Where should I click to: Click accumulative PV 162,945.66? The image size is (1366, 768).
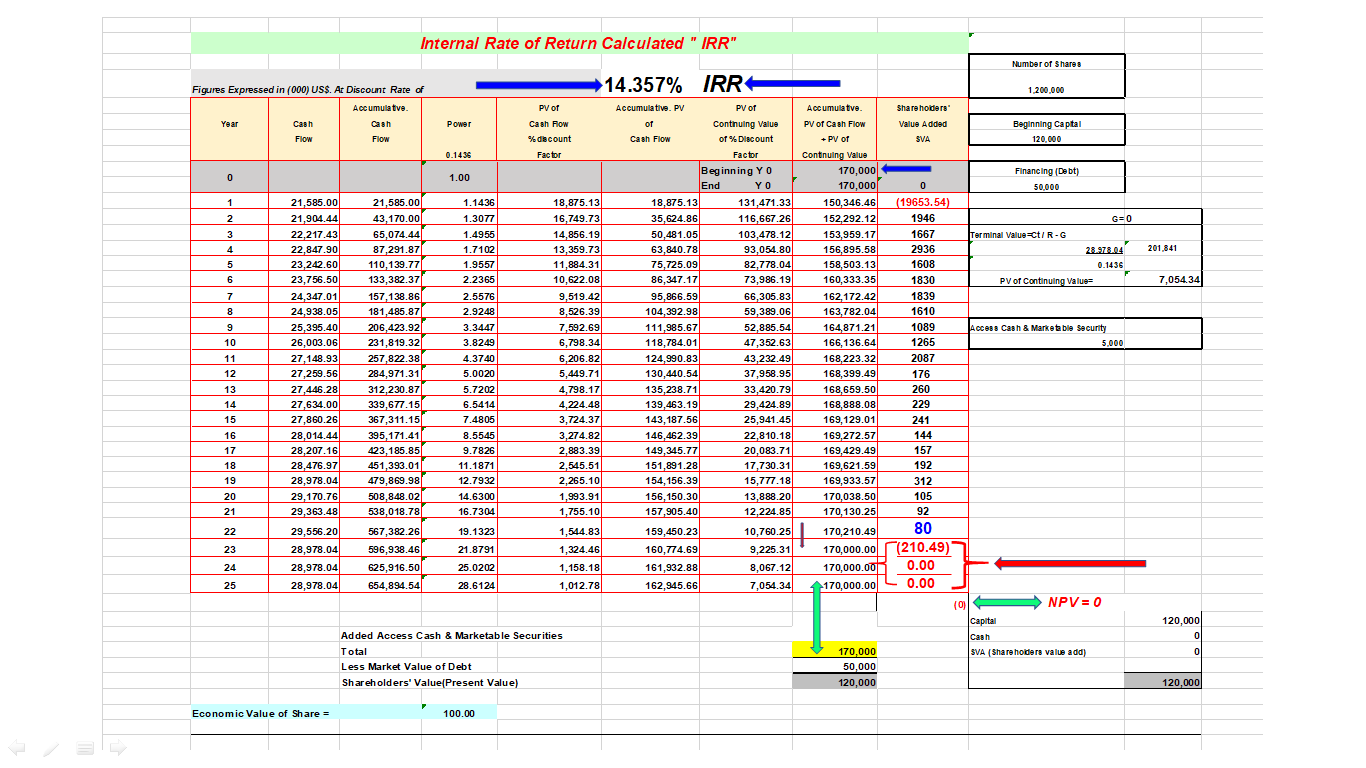(670, 584)
